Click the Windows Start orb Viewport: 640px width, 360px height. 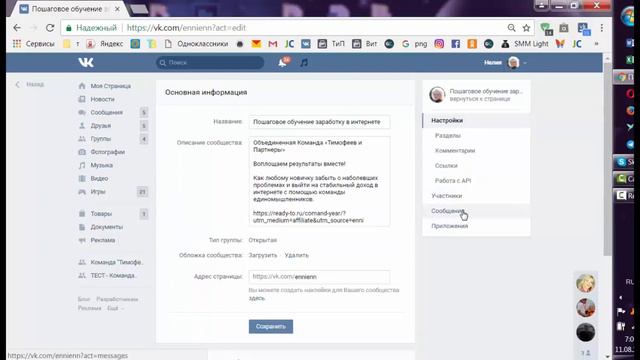pos(629,17)
